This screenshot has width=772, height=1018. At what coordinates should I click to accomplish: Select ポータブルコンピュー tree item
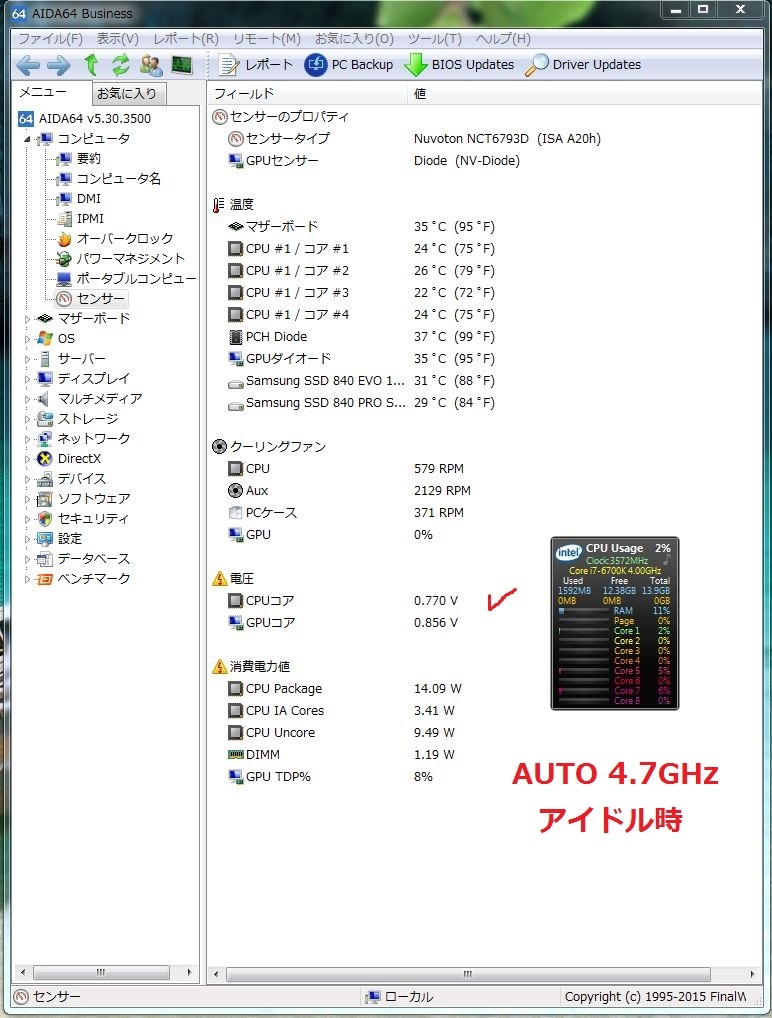click(125, 279)
